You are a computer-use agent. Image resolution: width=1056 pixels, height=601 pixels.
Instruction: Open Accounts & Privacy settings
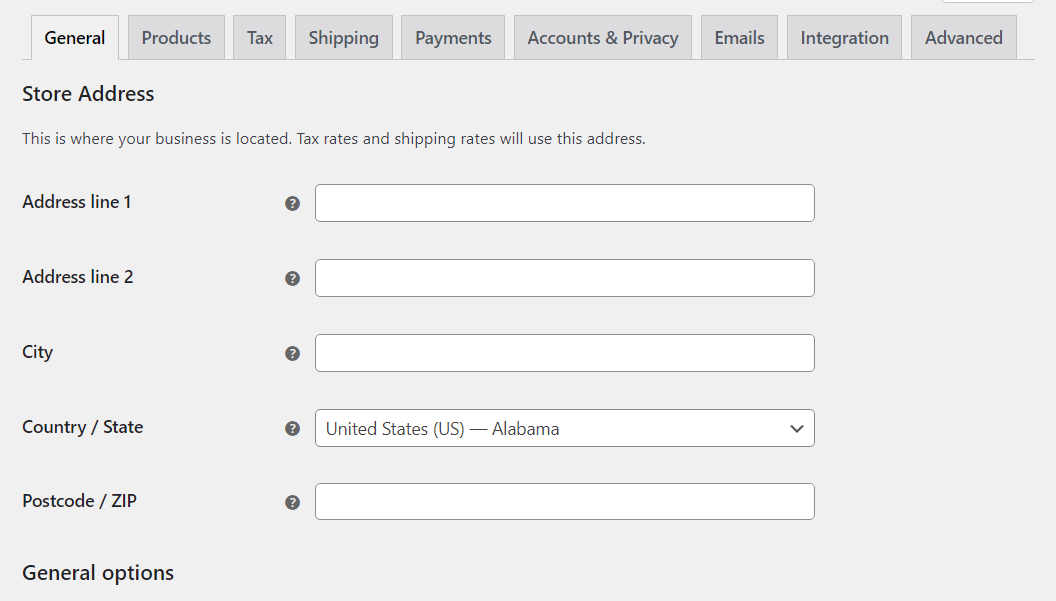602,37
